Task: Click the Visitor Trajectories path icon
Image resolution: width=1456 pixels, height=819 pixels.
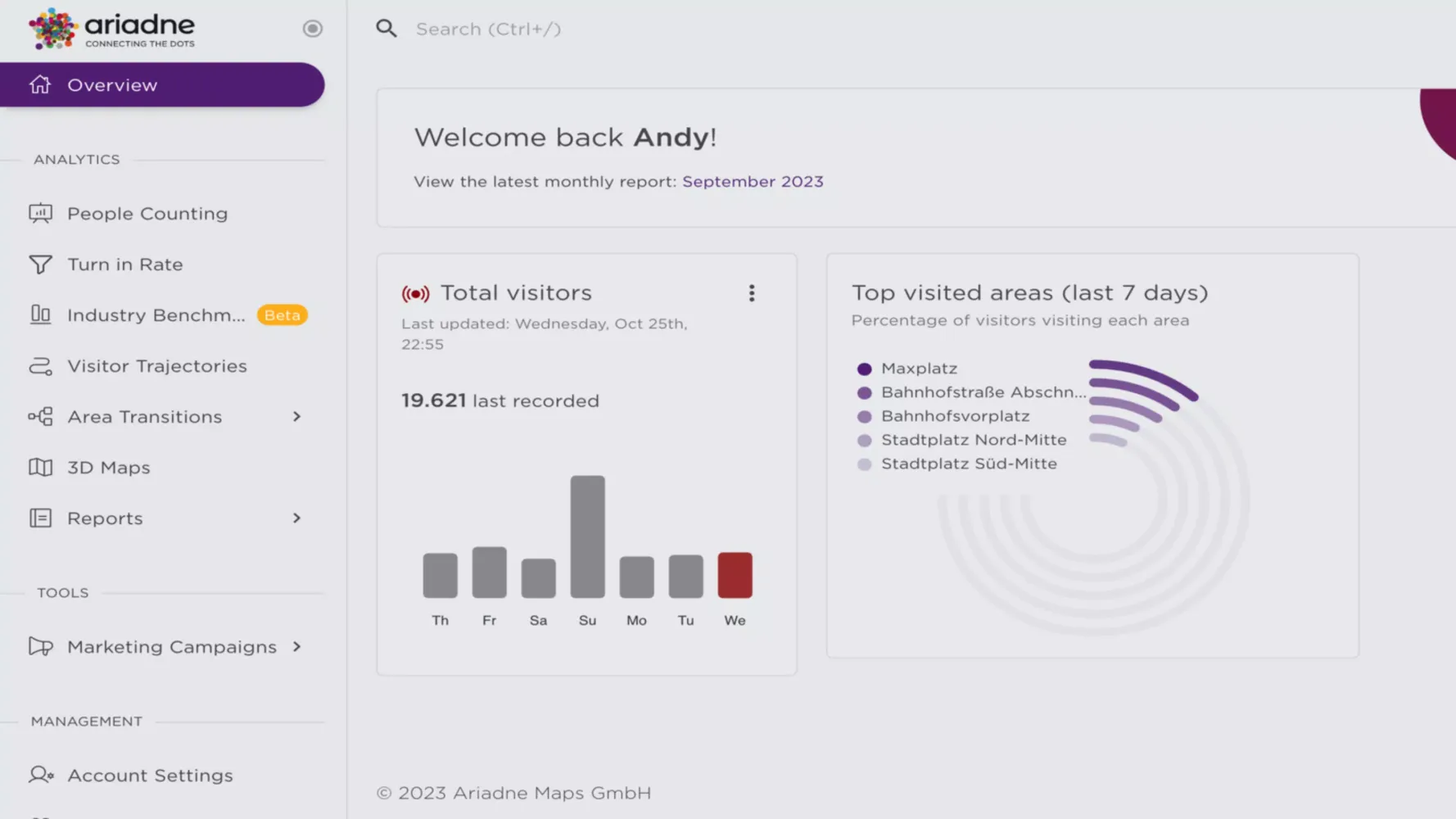Action: click(40, 366)
